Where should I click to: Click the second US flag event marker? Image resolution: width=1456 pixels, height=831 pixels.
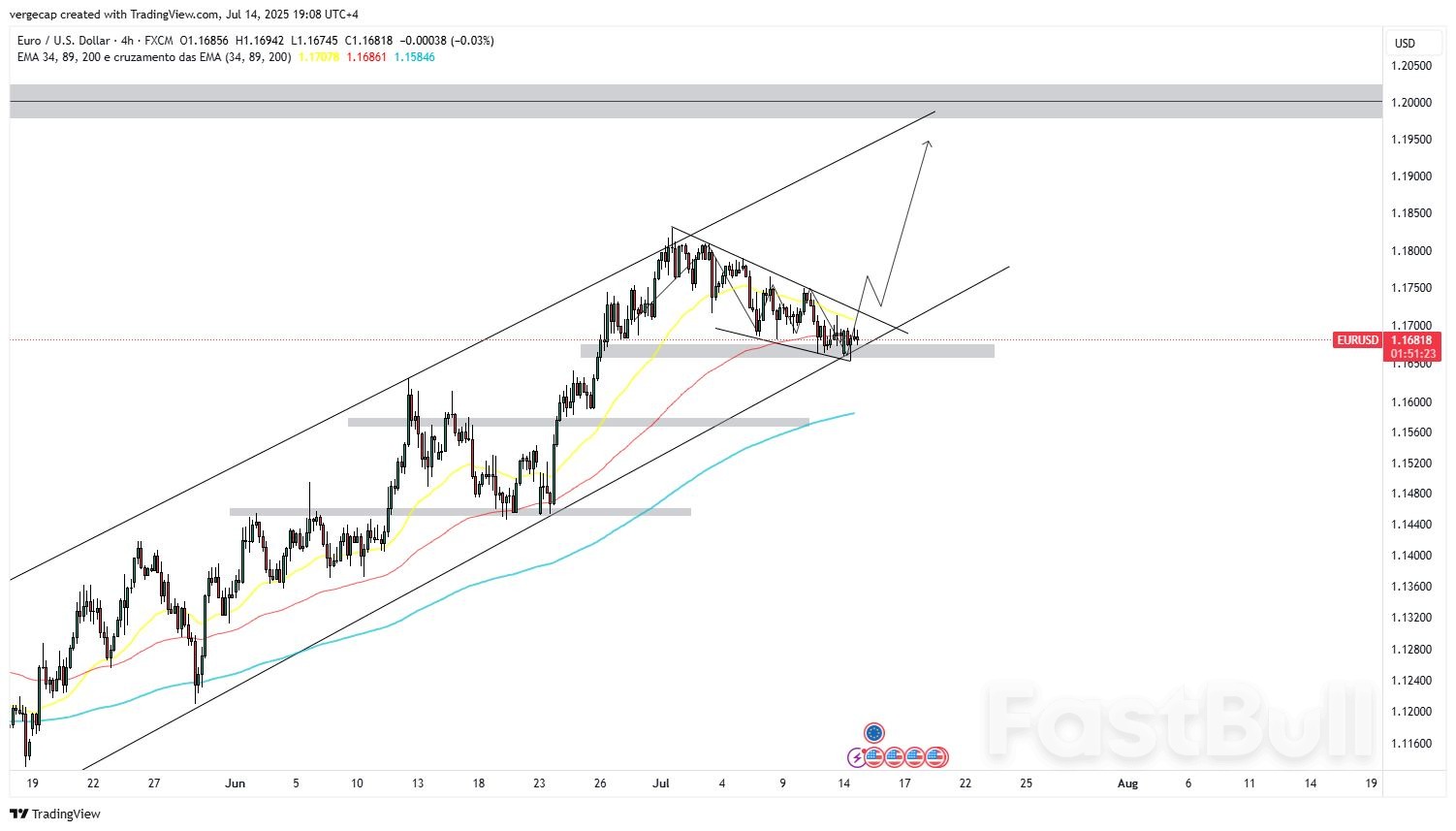coord(894,757)
